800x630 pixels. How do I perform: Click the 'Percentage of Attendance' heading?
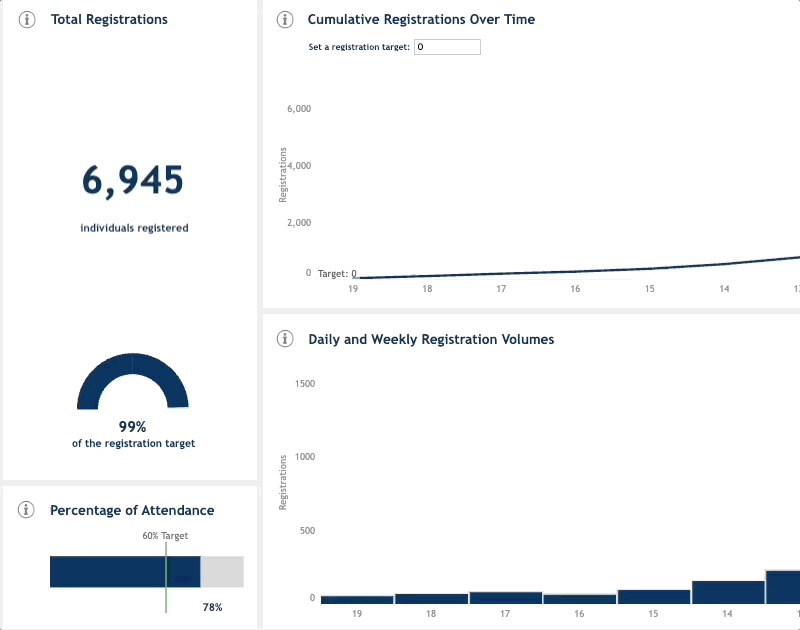[132, 510]
